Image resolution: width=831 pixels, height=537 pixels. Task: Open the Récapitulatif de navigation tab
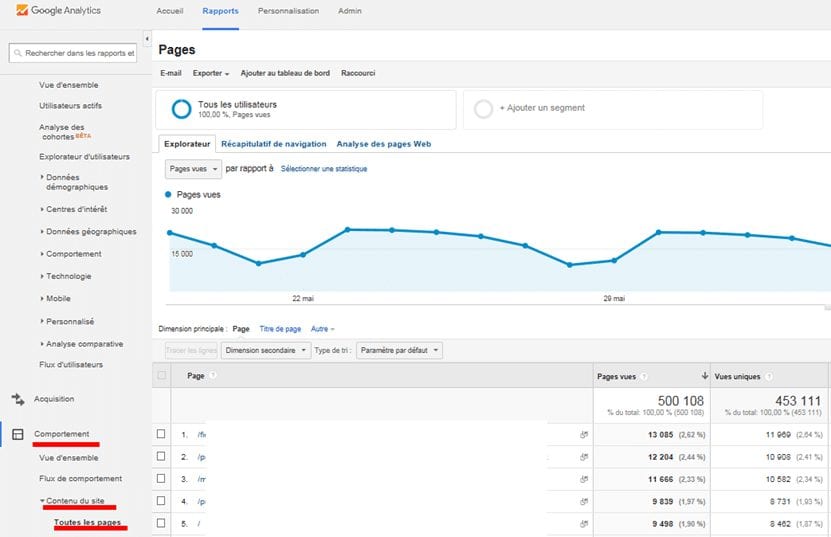coord(273,144)
